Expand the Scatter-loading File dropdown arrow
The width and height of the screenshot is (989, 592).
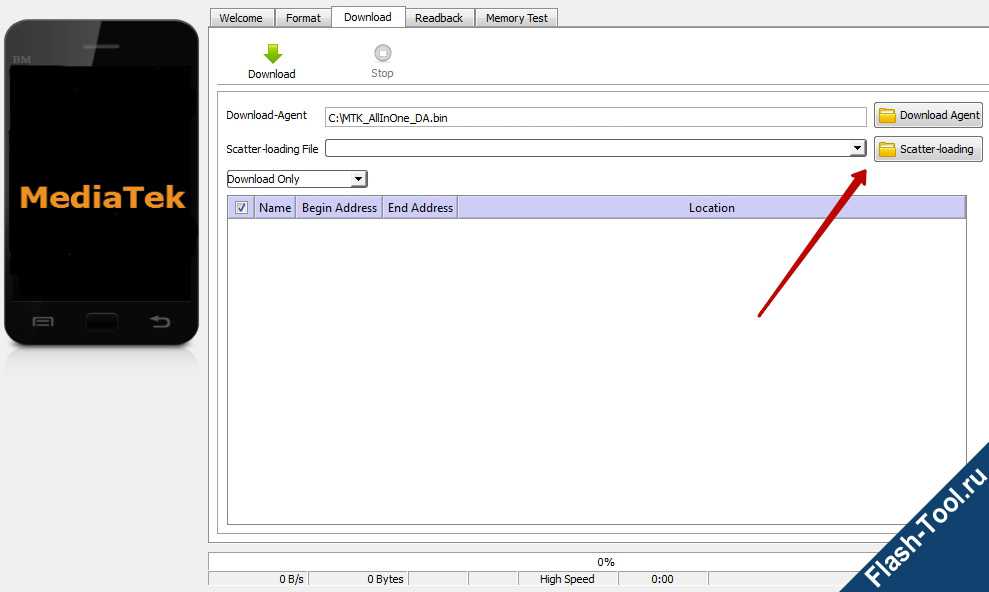click(x=857, y=148)
